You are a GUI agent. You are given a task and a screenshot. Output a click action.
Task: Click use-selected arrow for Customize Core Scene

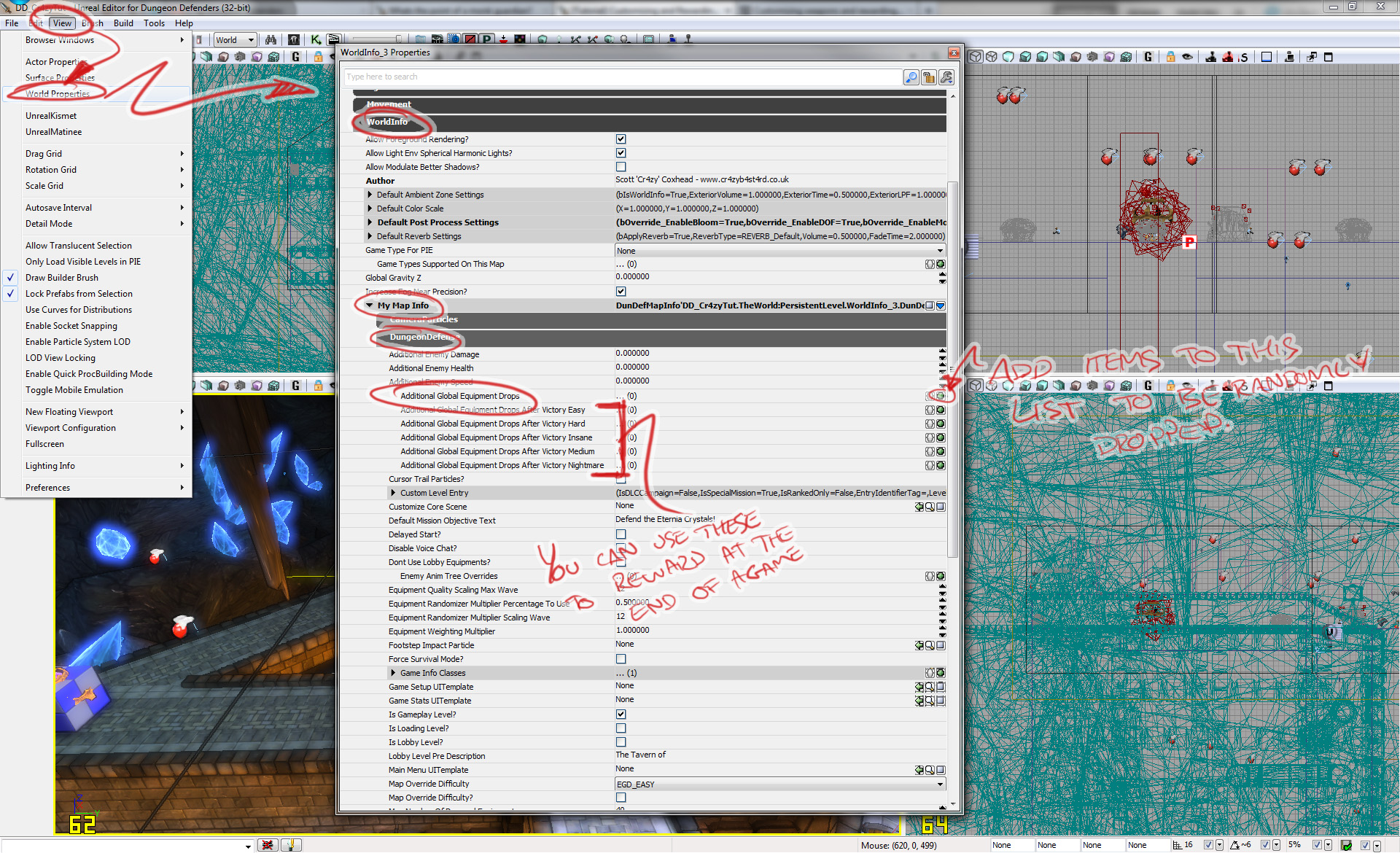coord(919,507)
